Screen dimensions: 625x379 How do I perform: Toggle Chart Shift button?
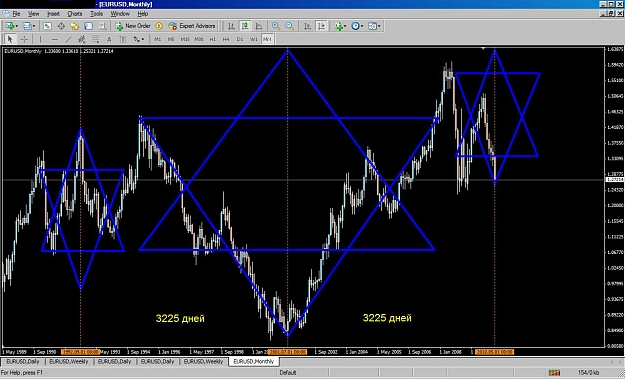pos(321,26)
